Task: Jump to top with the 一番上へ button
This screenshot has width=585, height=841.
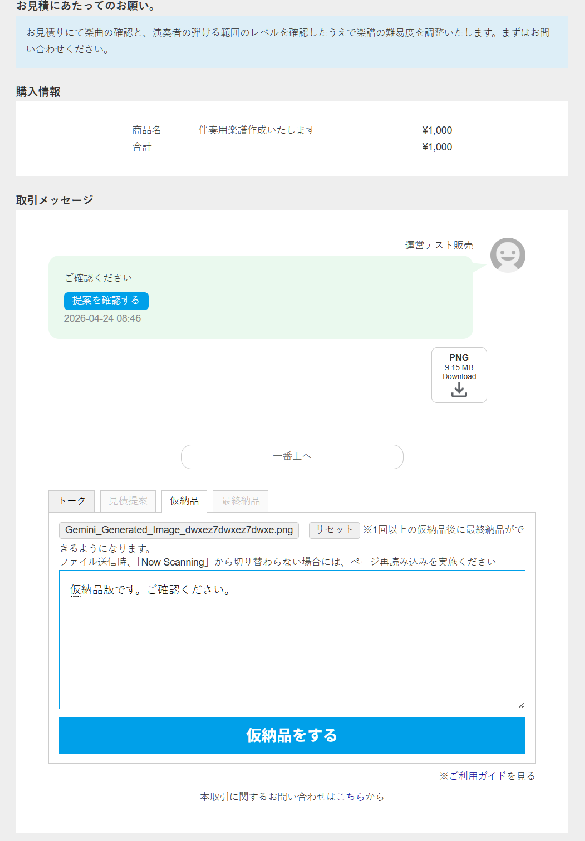Action: 292,456
